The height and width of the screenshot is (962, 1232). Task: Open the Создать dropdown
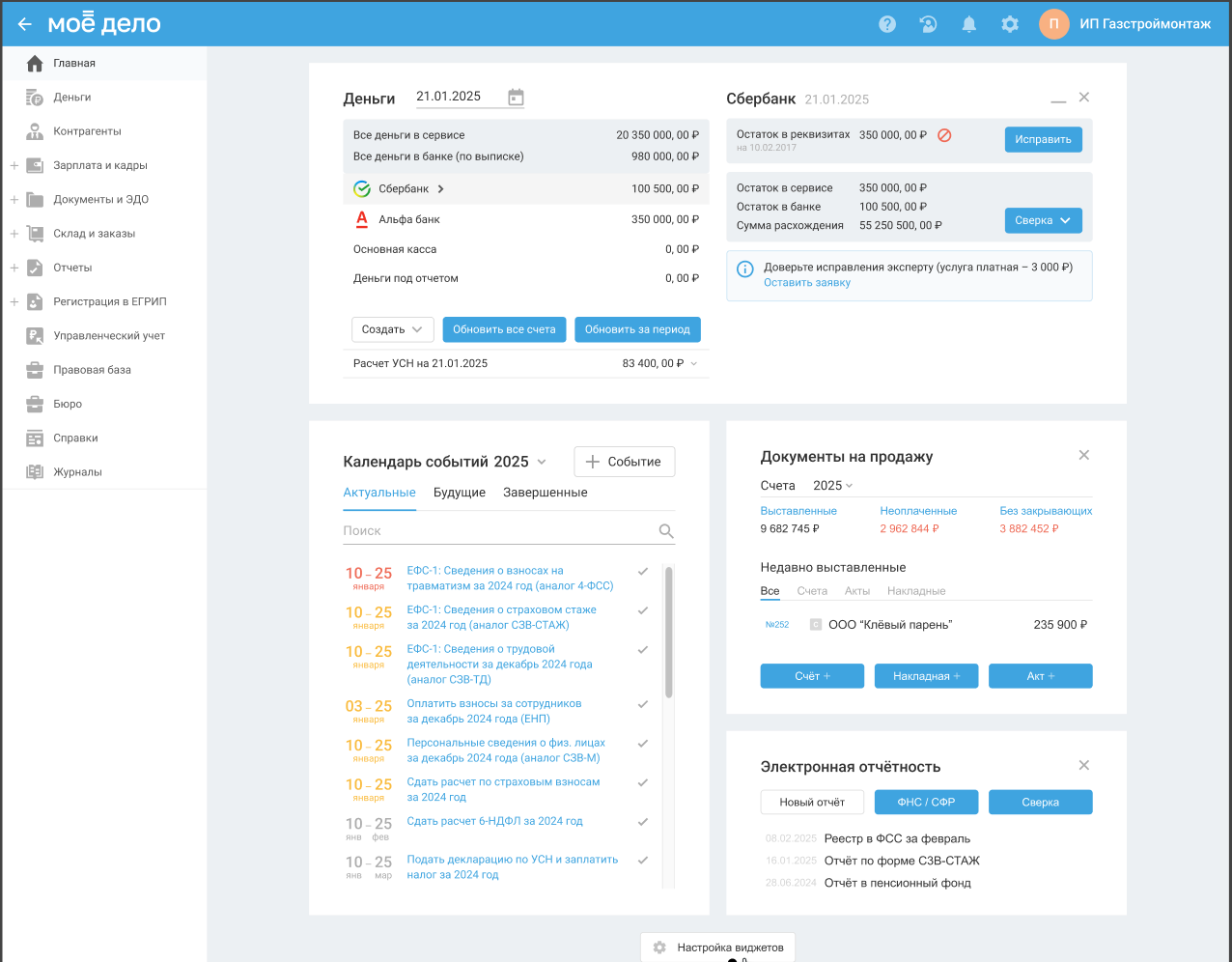pyautogui.click(x=392, y=329)
